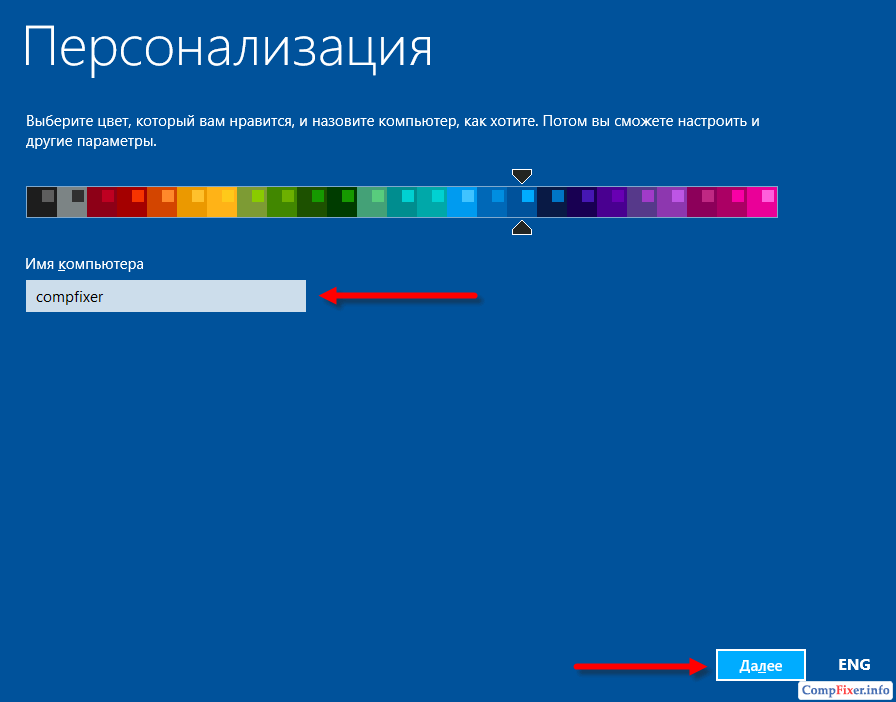Switch input language via ENG indicator

click(854, 665)
